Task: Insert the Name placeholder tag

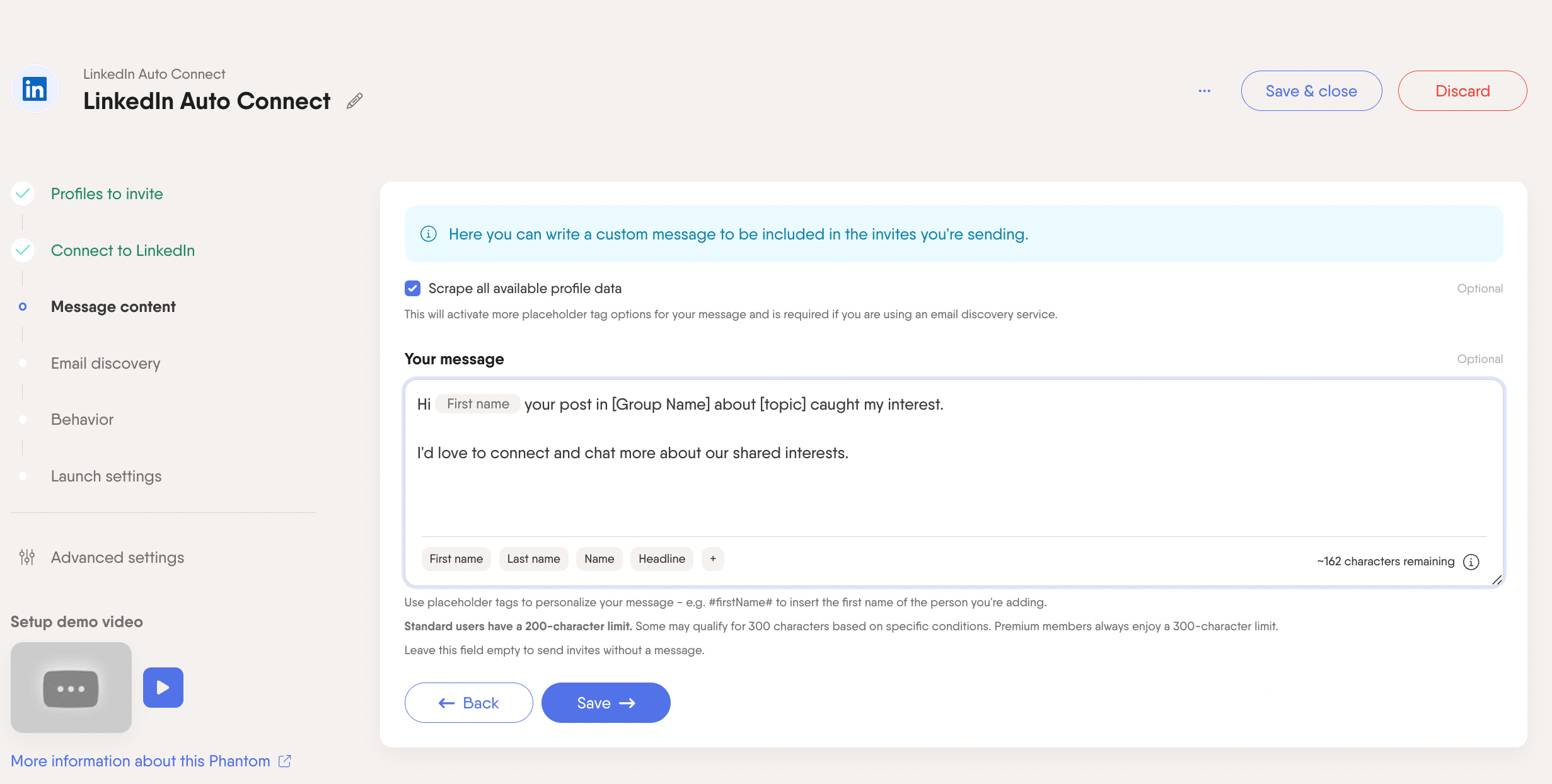Action: click(599, 559)
